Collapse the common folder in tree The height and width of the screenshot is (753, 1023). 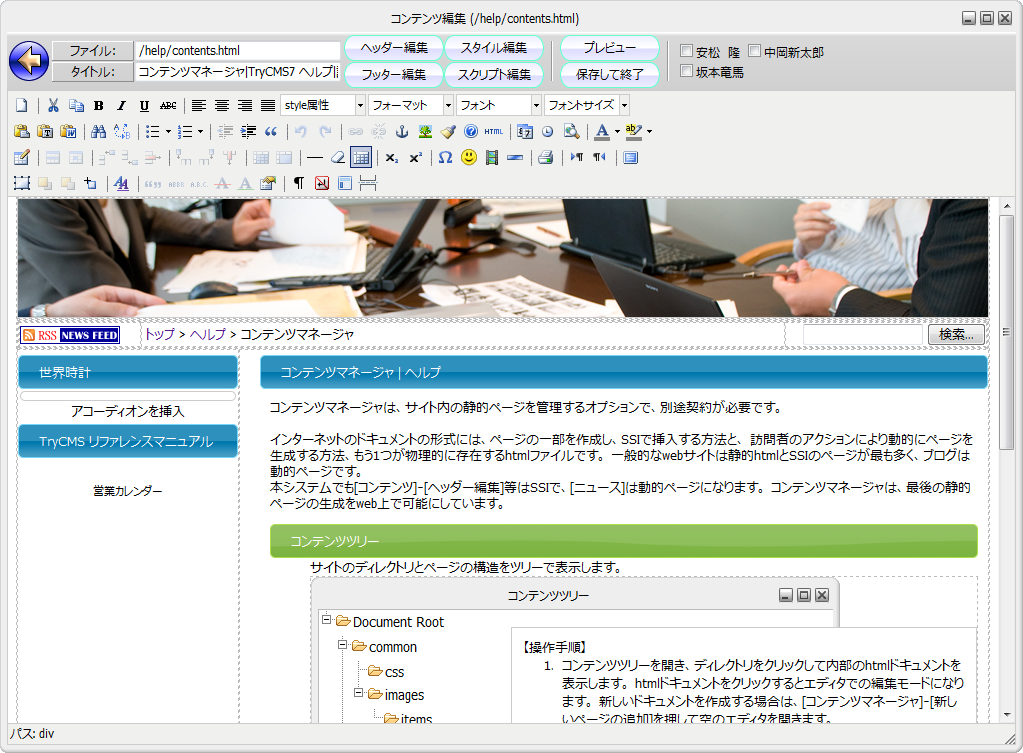(342, 645)
